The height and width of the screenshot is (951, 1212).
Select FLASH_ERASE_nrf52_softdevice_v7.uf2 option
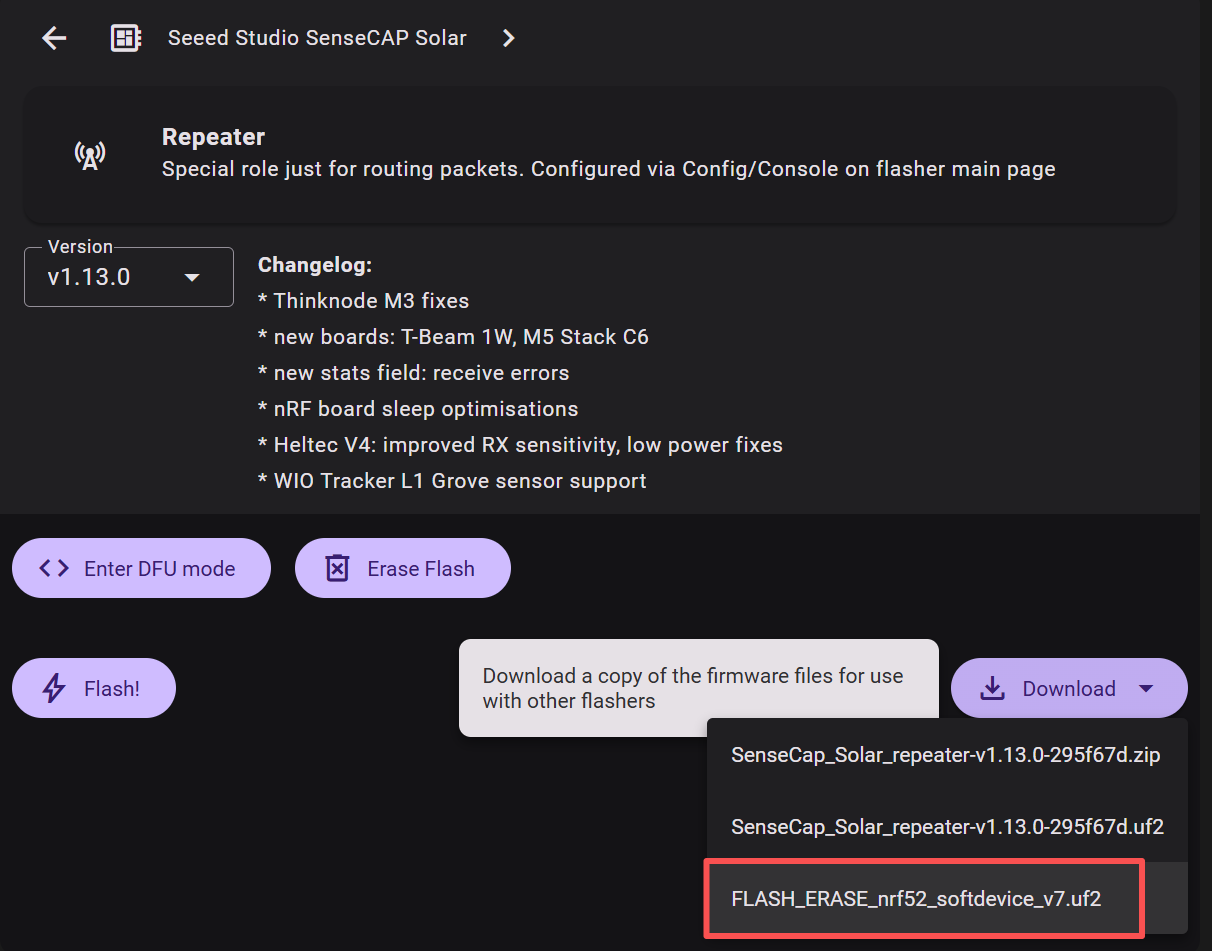pos(916,898)
